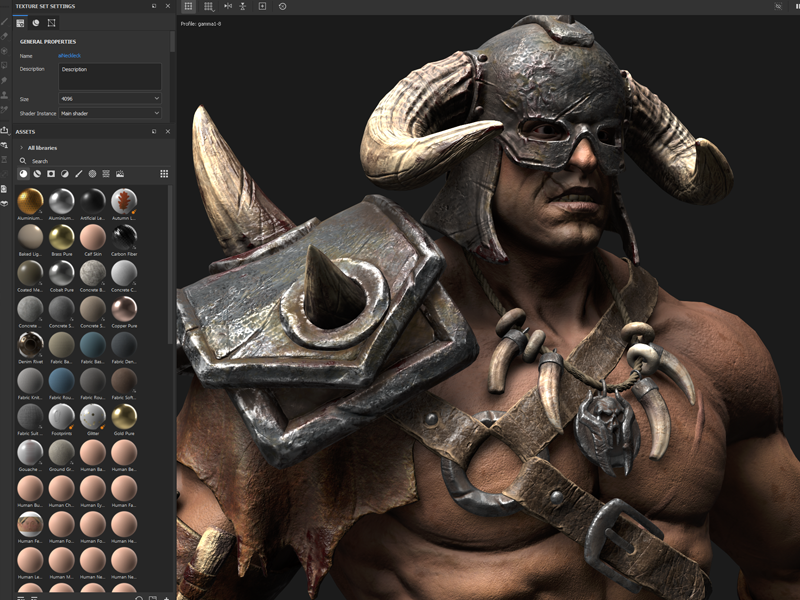Undock the Texture Set Settings panel

(154, 6)
